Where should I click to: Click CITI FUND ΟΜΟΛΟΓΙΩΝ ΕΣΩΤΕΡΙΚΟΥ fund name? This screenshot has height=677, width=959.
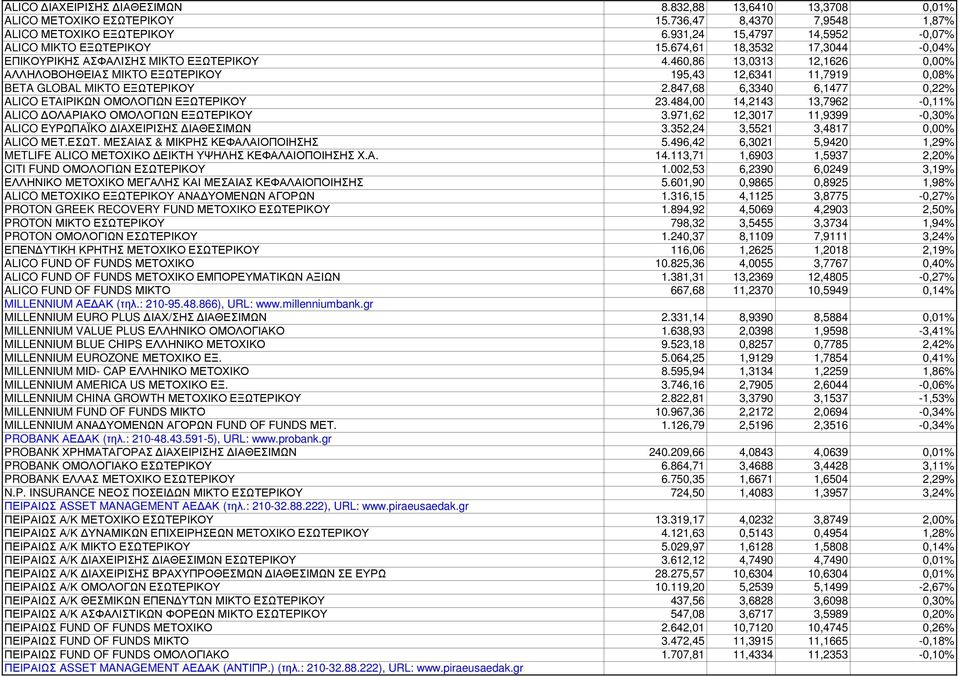pyautogui.click(x=105, y=169)
